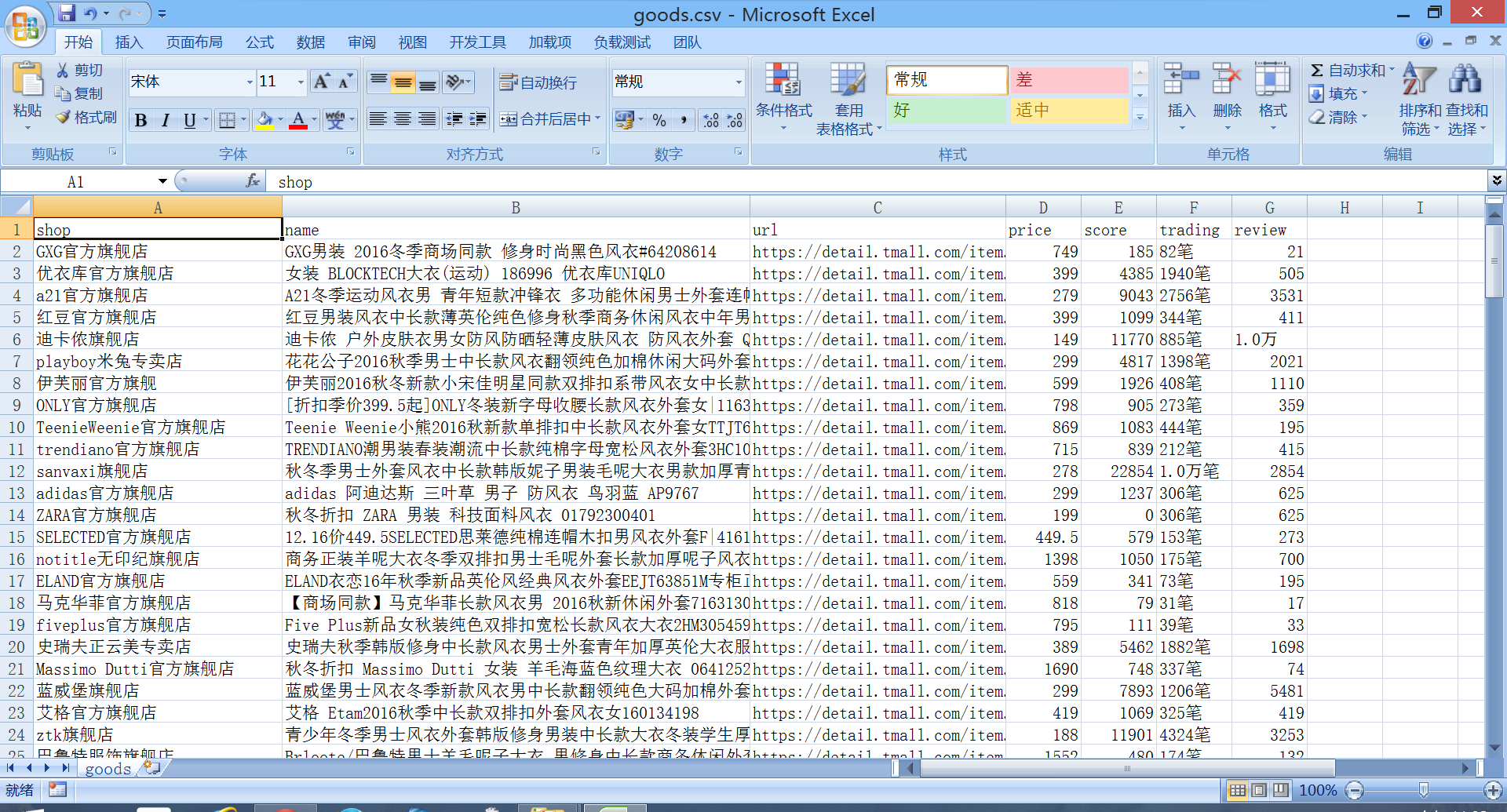Screen dimensions: 1507x812
Task: Open the Excel Help question mark
Action: (1425, 41)
